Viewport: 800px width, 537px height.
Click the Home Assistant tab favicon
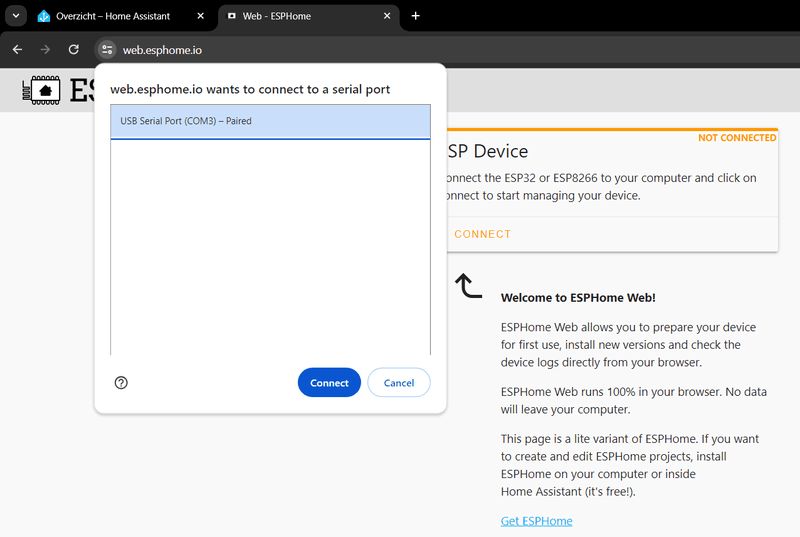44,16
